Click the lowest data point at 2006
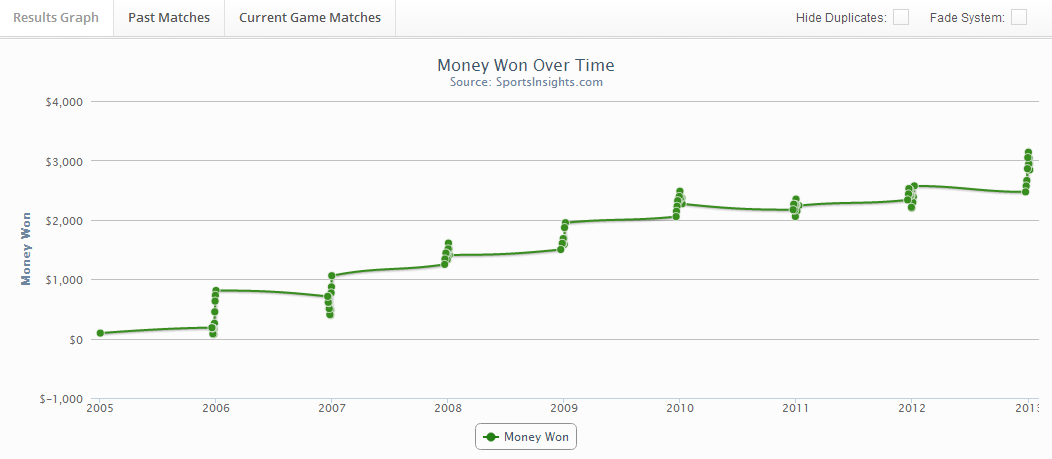Viewport: 1052px width, 459px height. point(213,333)
